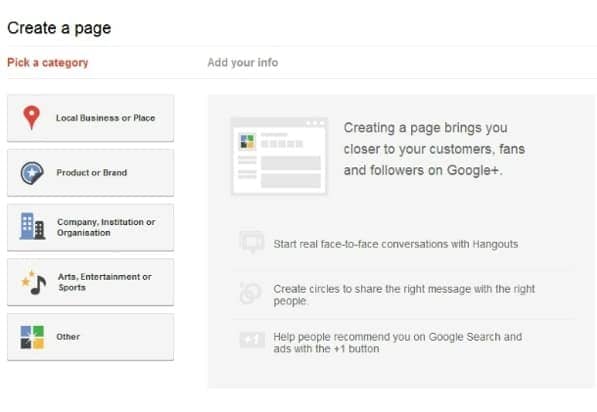
Task: Click the text about +1 button recommendations
Action: 397,343
